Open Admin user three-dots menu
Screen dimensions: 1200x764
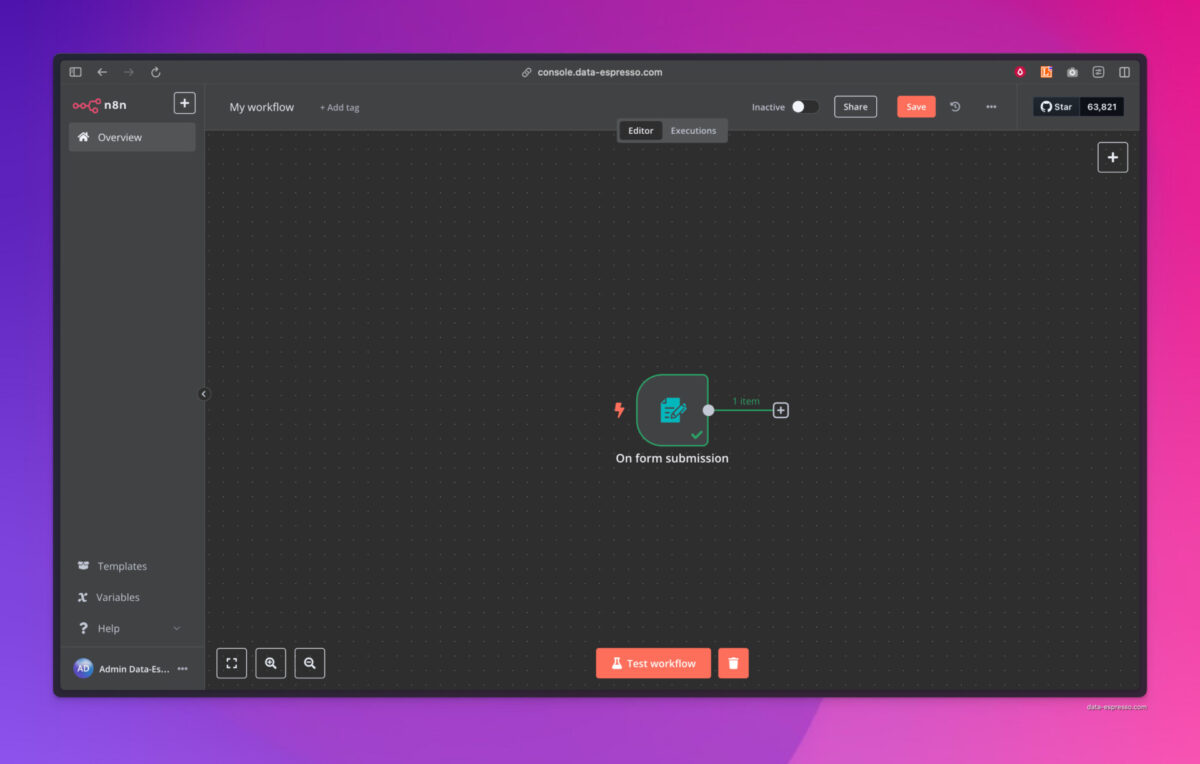click(x=182, y=669)
